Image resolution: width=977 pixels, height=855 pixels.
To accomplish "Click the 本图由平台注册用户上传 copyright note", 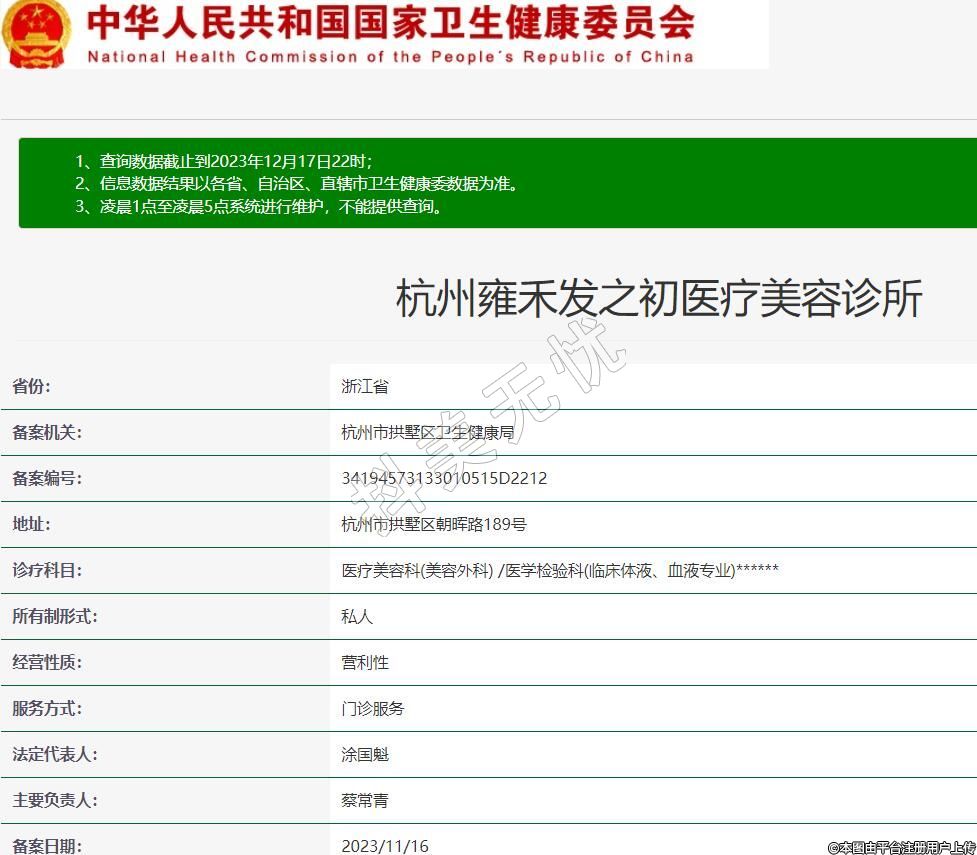I will click(x=900, y=846).
